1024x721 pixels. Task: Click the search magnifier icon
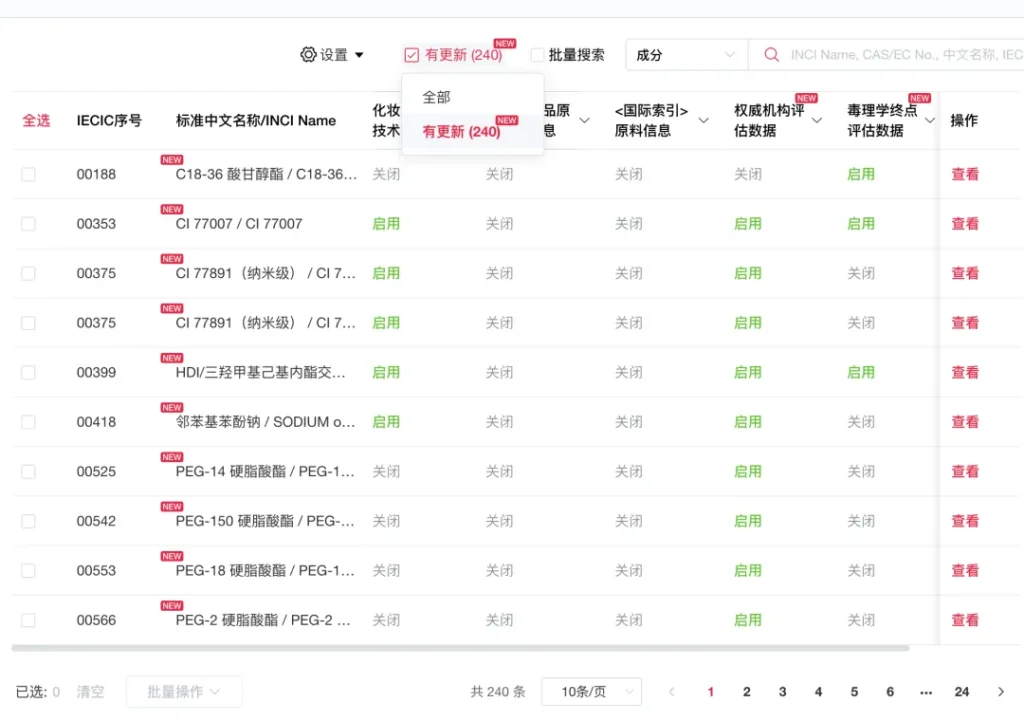coord(771,55)
